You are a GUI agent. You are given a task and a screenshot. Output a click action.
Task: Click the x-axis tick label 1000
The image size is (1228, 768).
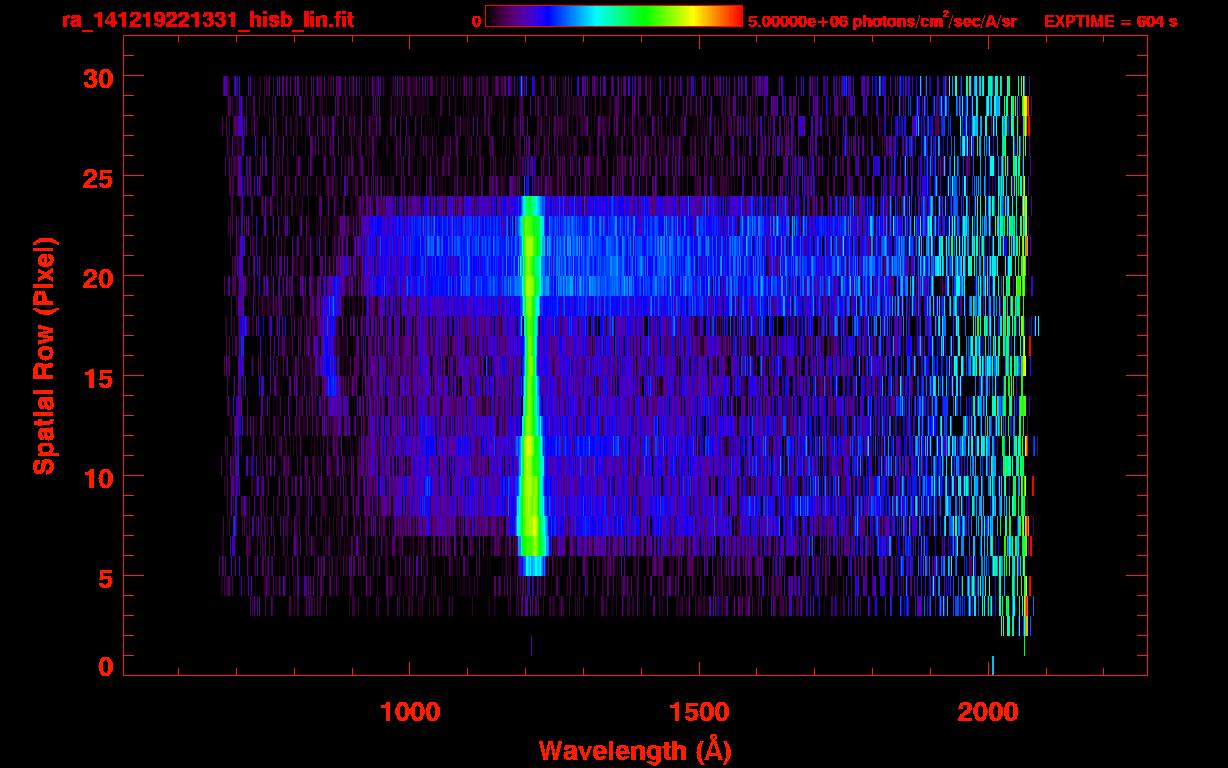[x=410, y=712]
